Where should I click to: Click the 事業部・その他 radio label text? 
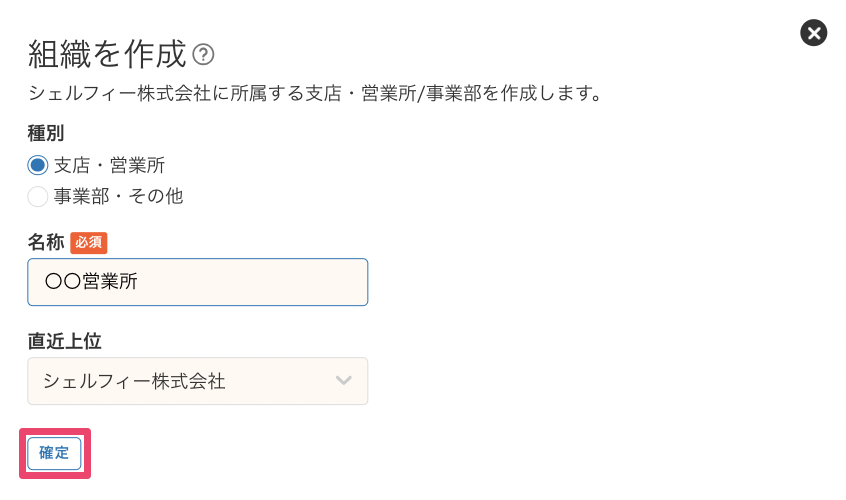pos(118,196)
